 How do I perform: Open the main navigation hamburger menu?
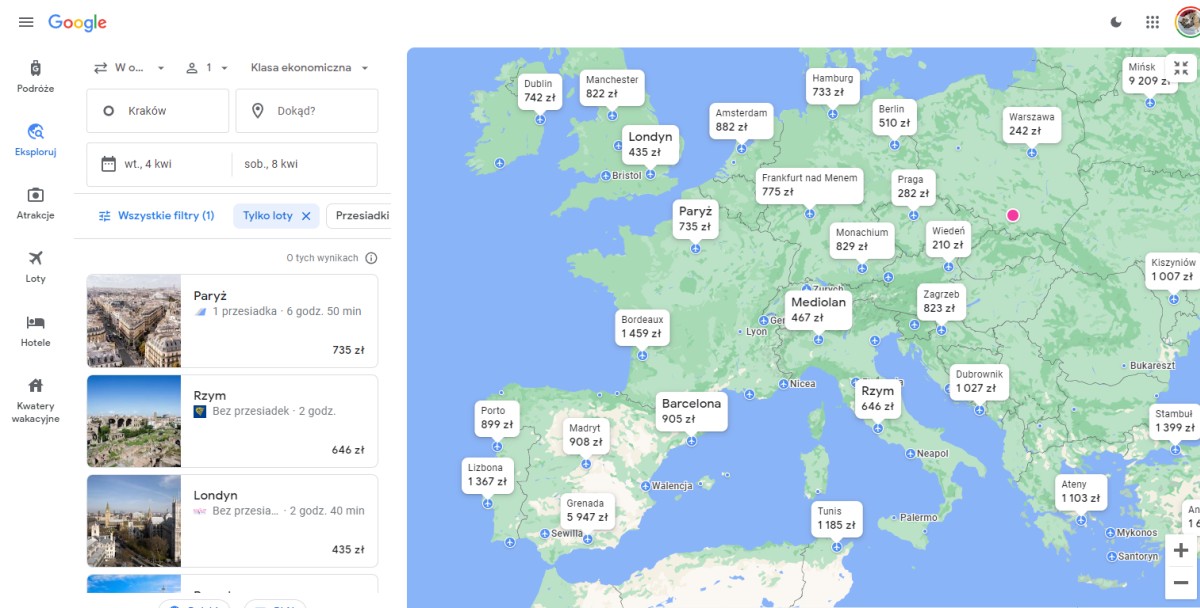click(26, 21)
